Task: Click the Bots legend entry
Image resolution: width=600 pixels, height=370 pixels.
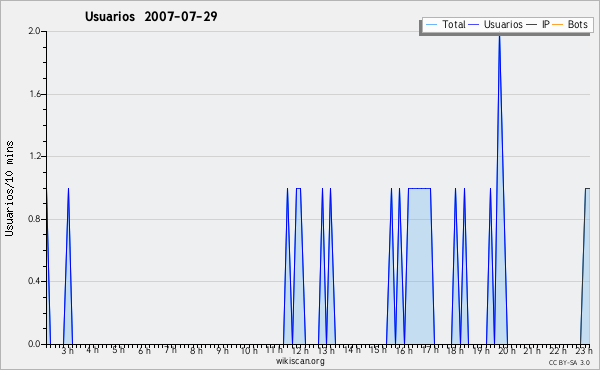Action: 570,24
